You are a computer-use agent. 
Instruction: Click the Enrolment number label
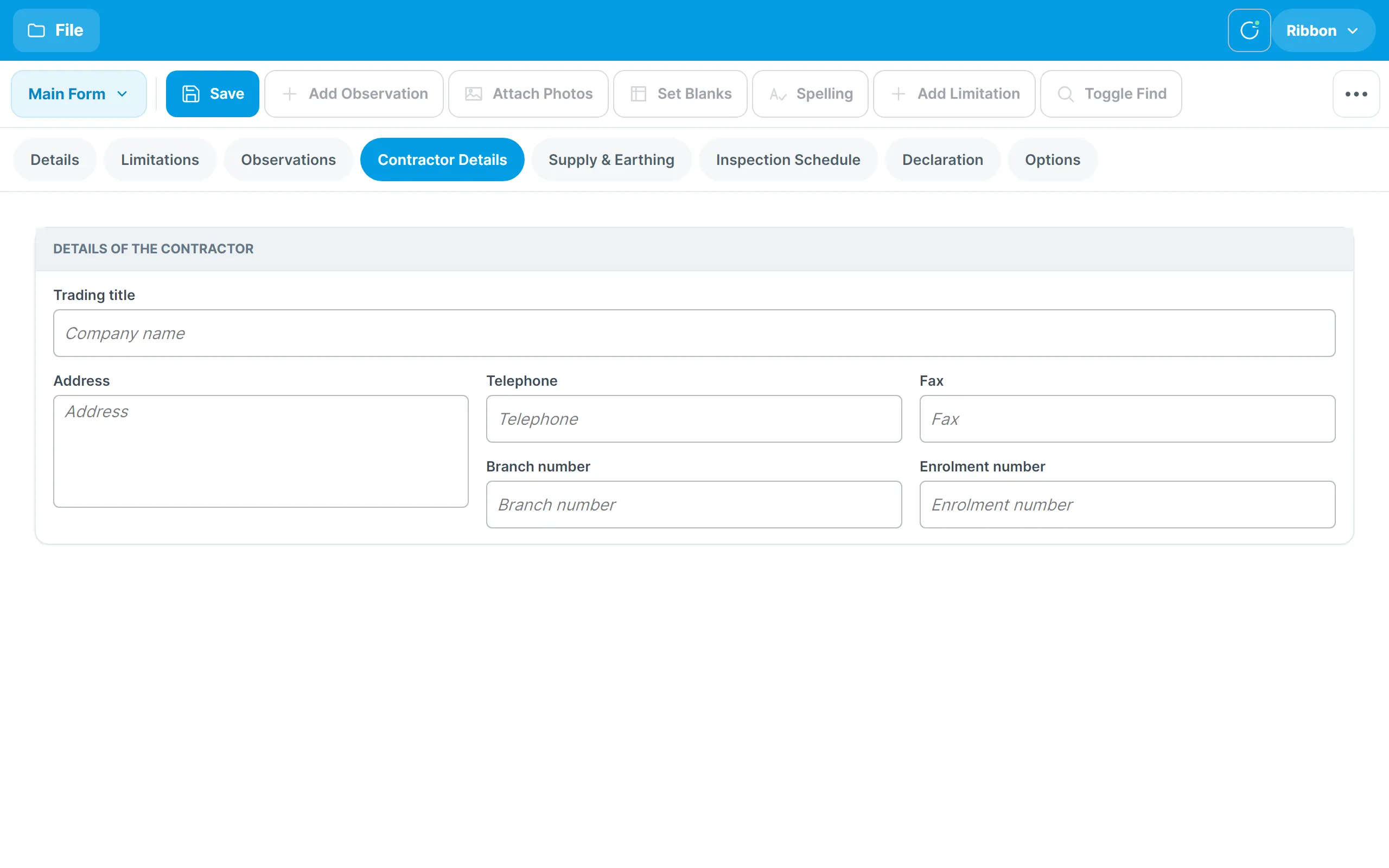point(982,466)
